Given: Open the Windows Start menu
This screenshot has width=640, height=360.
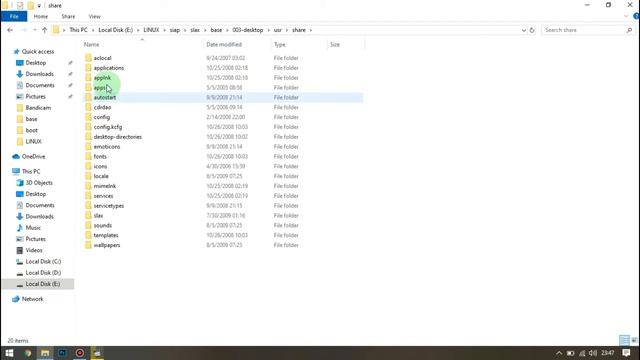Looking at the screenshot, I should click(x=9, y=353).
